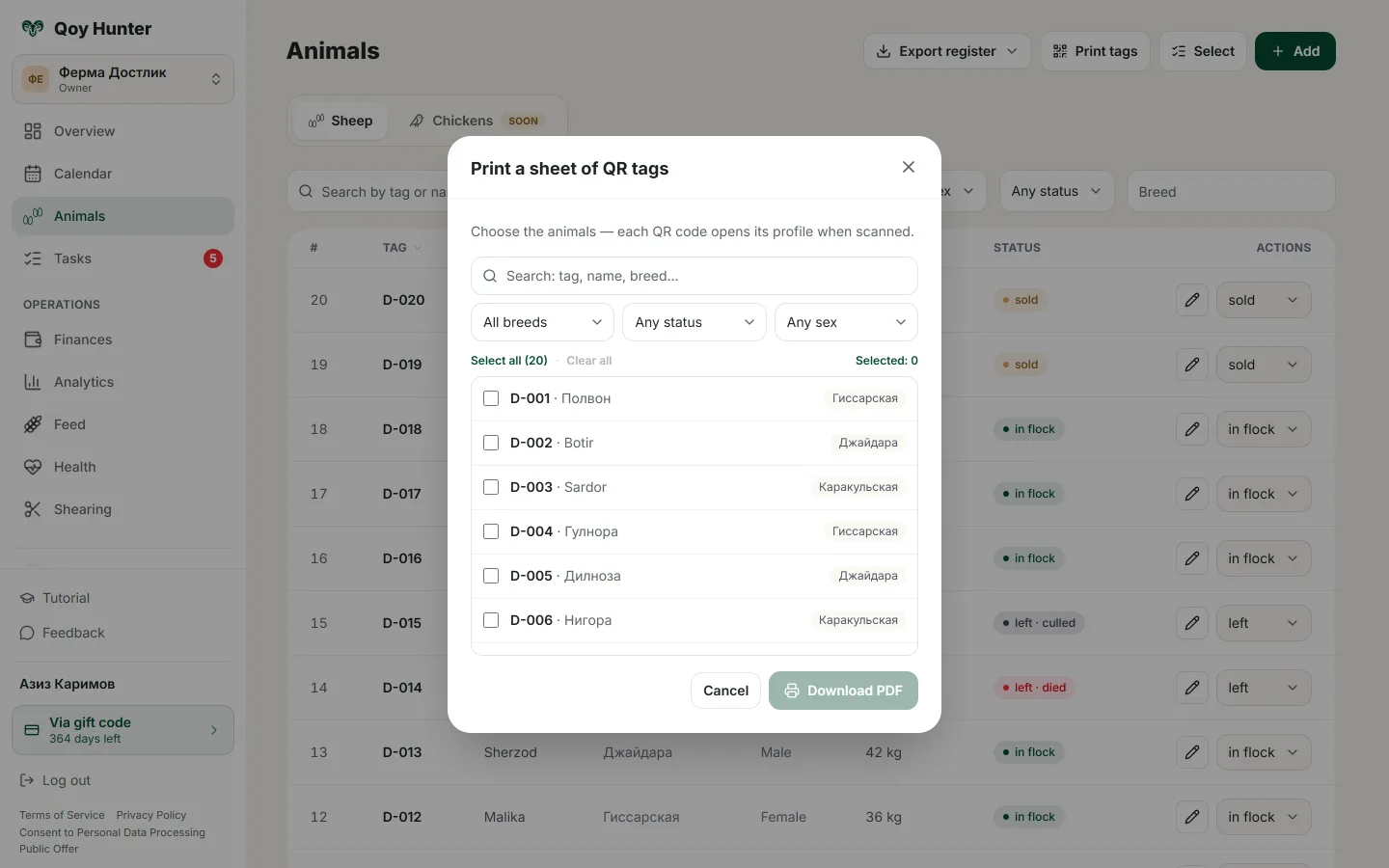Click the Calendar icon in sidebar
The image size is (1389, 868).
[x=33, y=174]
